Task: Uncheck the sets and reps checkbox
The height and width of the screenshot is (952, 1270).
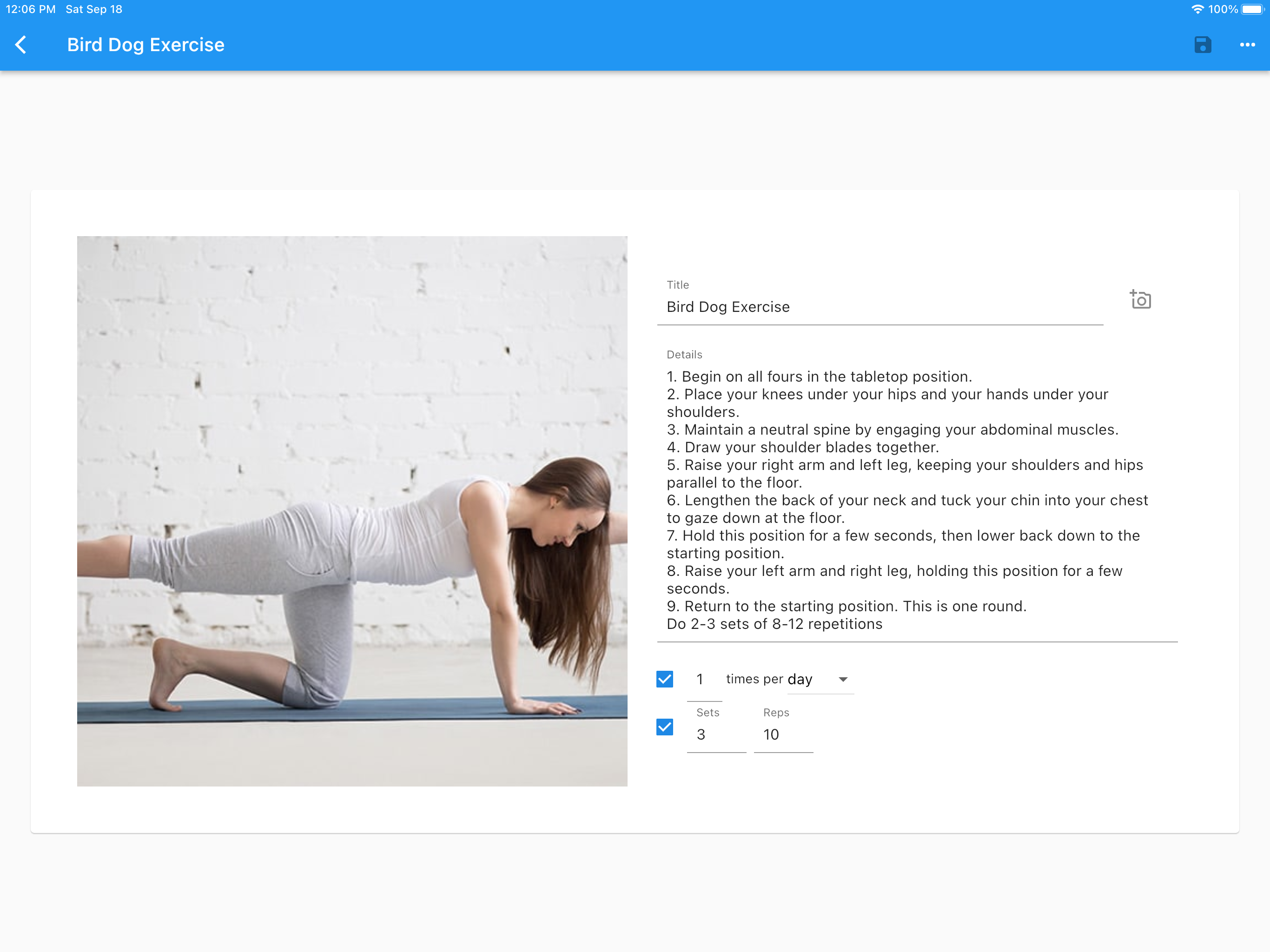Action: click(664, 727)
